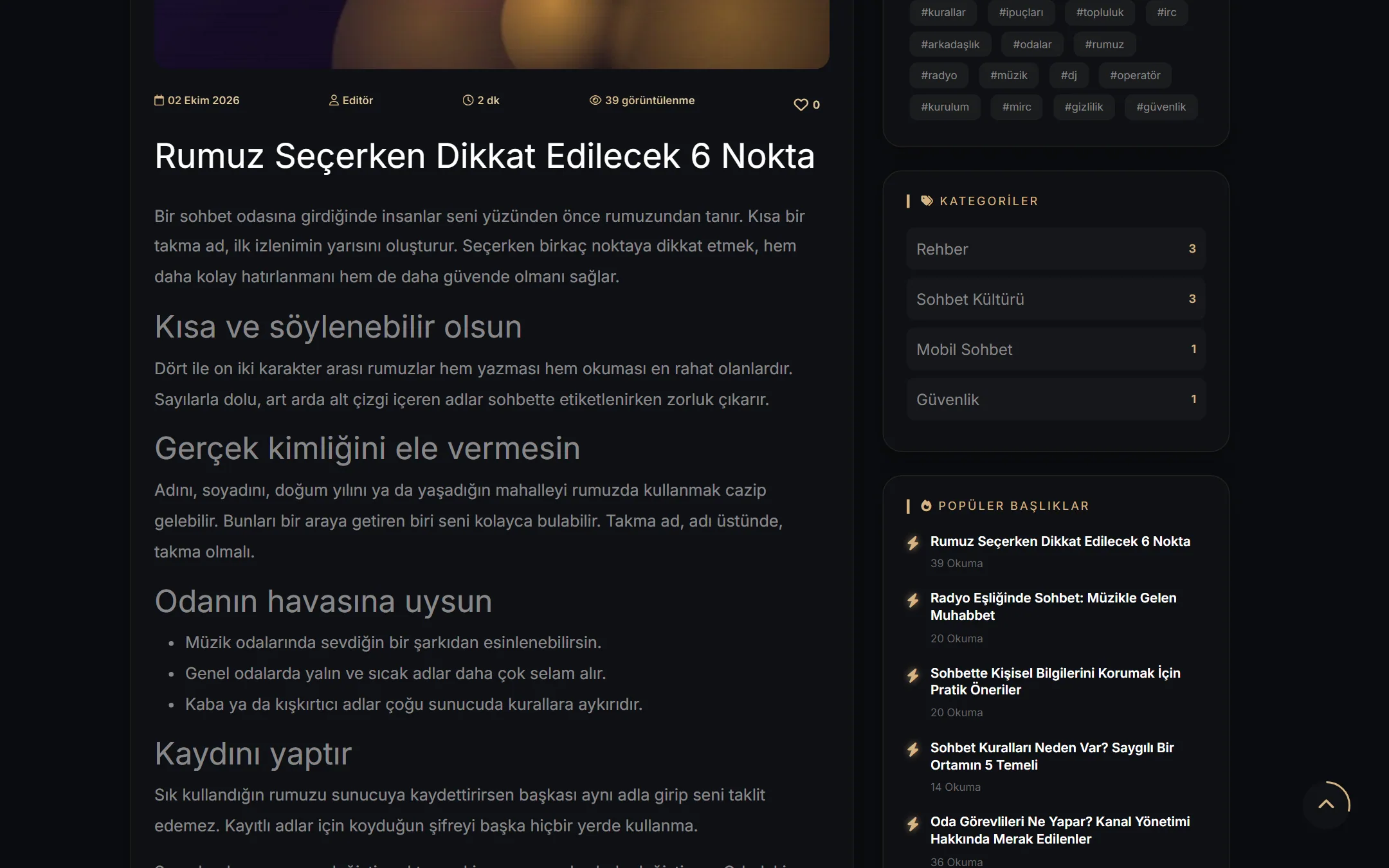This screenshot has width=1389, height=868.
Task: Click lightning icon beside Rumuz Seçerken title
Action: coord(913,543)
